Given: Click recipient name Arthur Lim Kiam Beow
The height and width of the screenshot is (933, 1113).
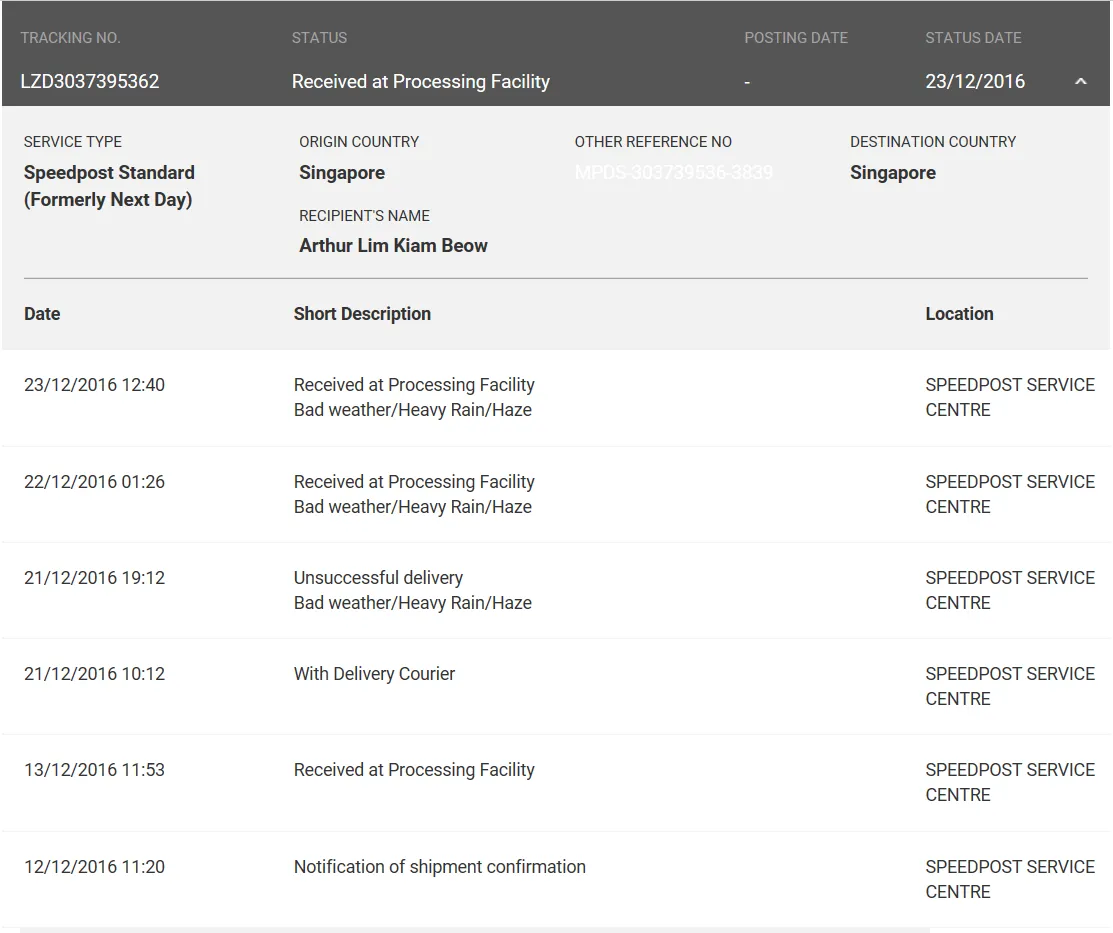Looking at the screenshot, I should [393, 246].
